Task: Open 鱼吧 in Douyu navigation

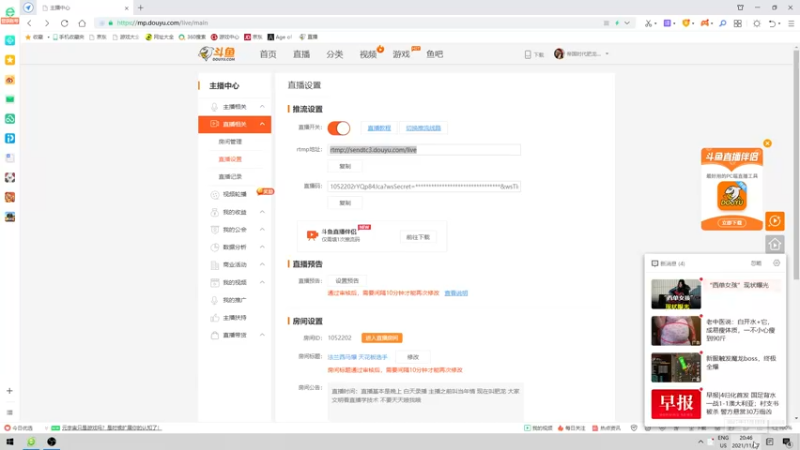Action: (x=435, y=54)
